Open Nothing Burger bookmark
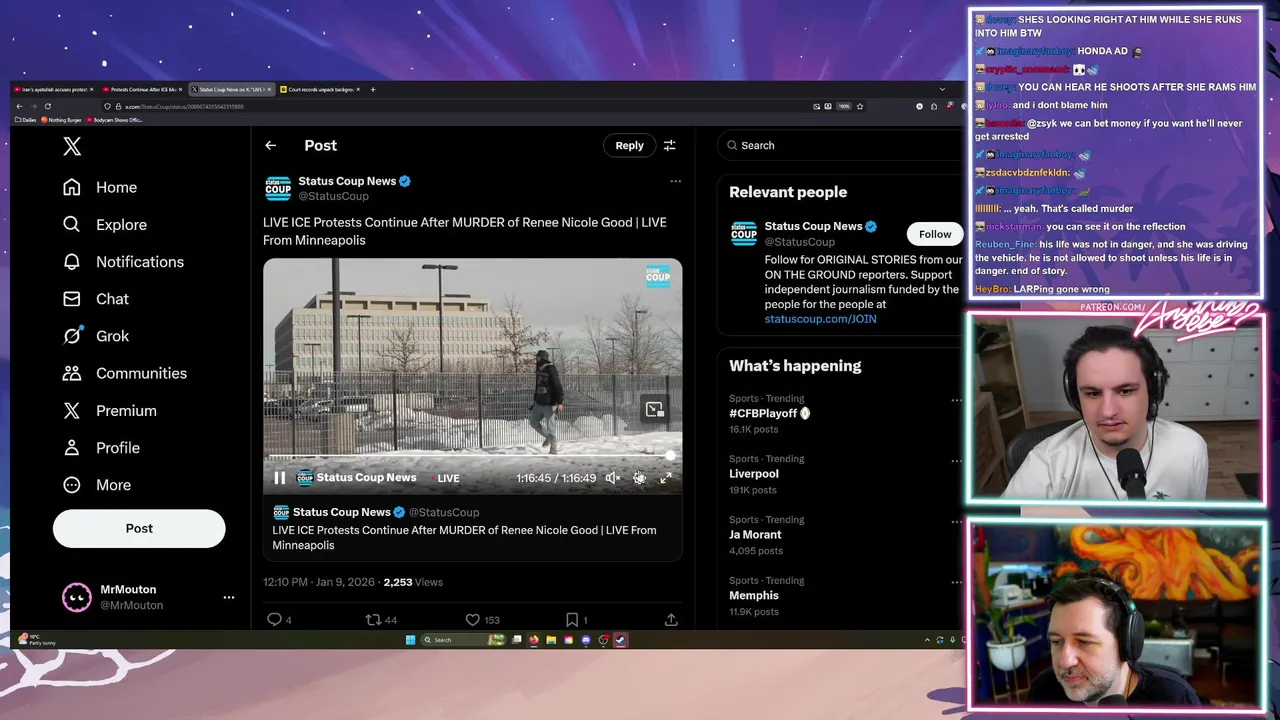1280x720 pixels. pos(61,120)
